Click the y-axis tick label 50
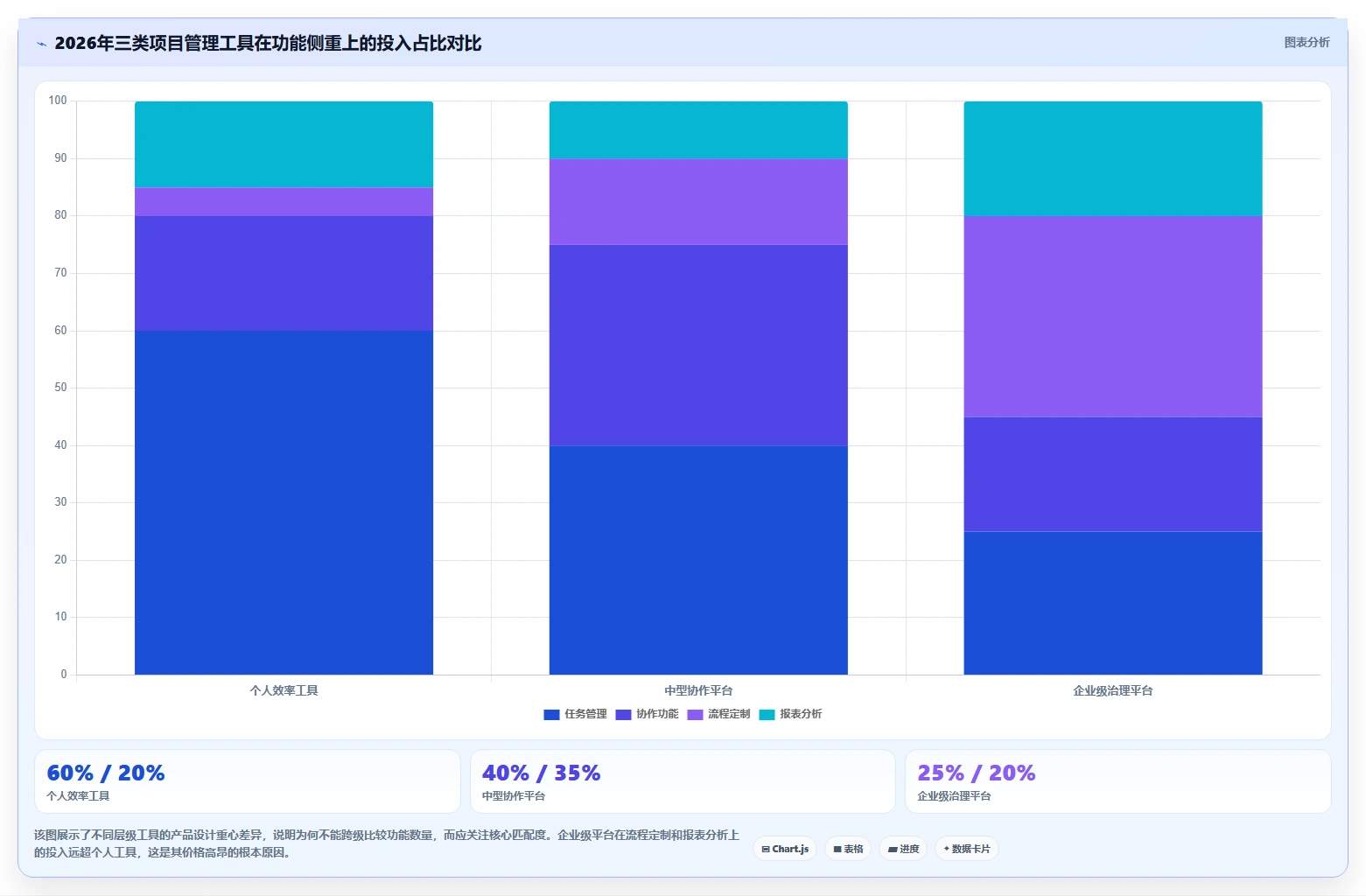The width and height of the screenshot is (1366, 896). (x=60, y=388)
